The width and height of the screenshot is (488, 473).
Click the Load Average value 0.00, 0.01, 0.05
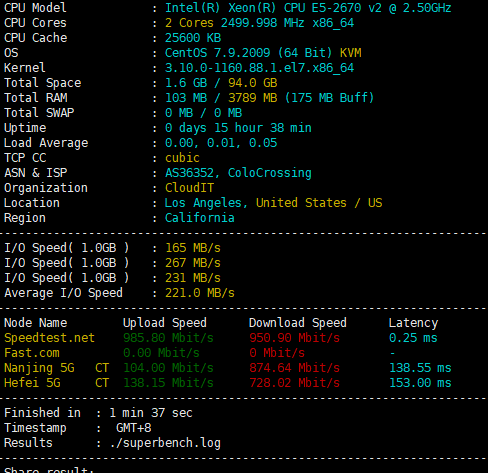click(221, 143)
